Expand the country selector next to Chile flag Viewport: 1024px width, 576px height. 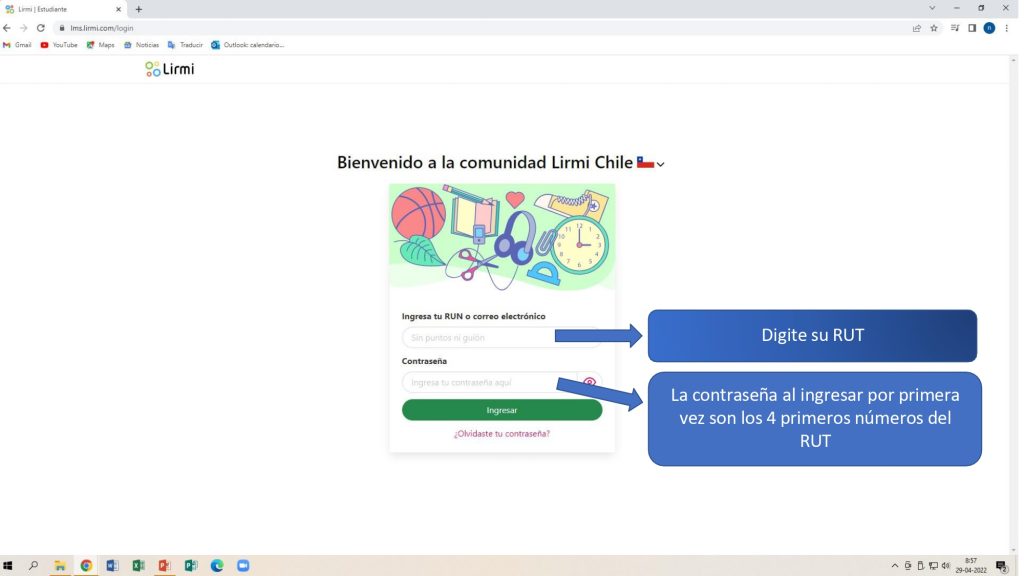point(660,164)
